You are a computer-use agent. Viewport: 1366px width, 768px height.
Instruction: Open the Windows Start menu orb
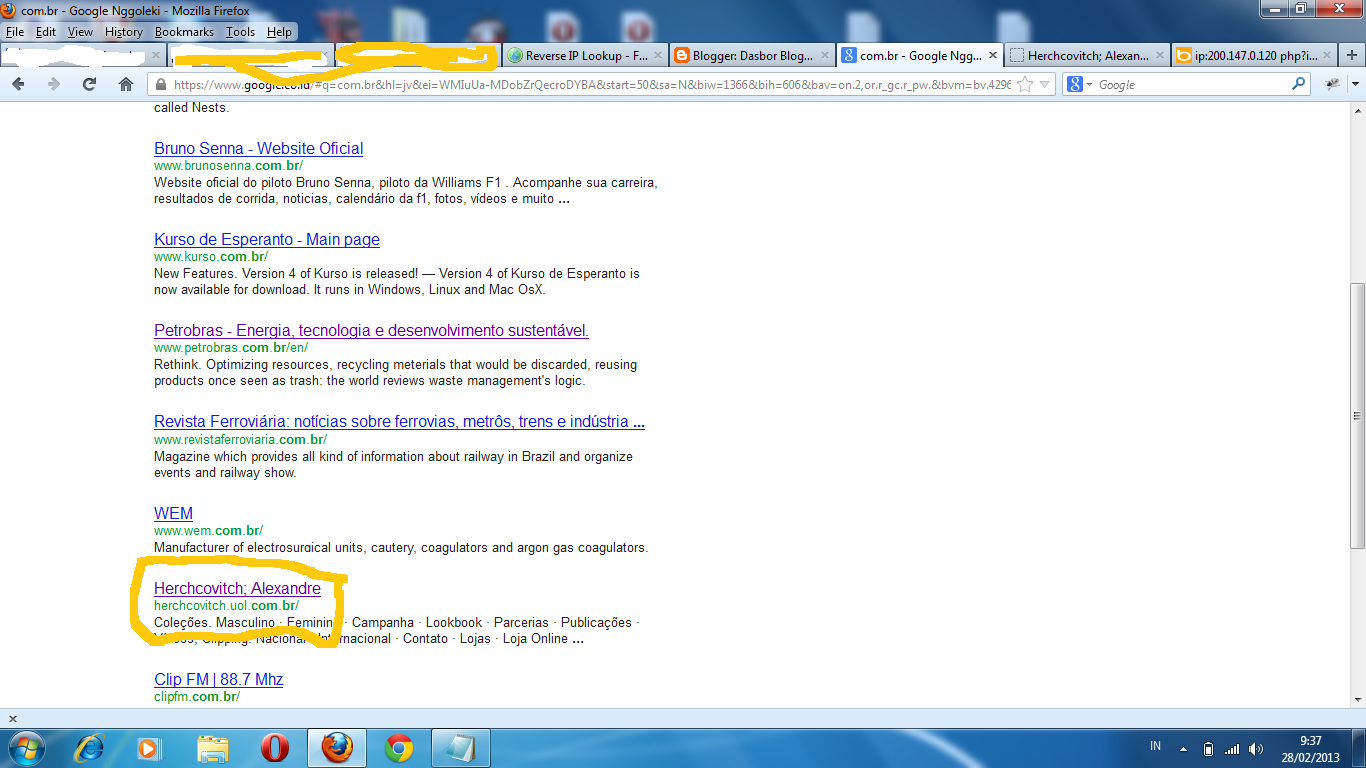click(x=26, y=748)
